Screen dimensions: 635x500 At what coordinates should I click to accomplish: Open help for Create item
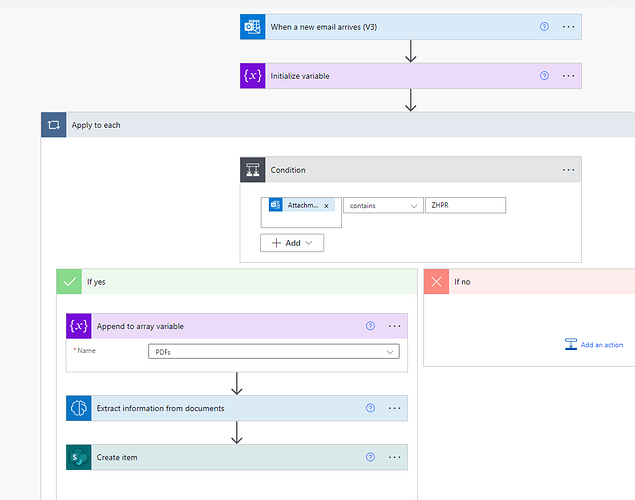point(370,457)
